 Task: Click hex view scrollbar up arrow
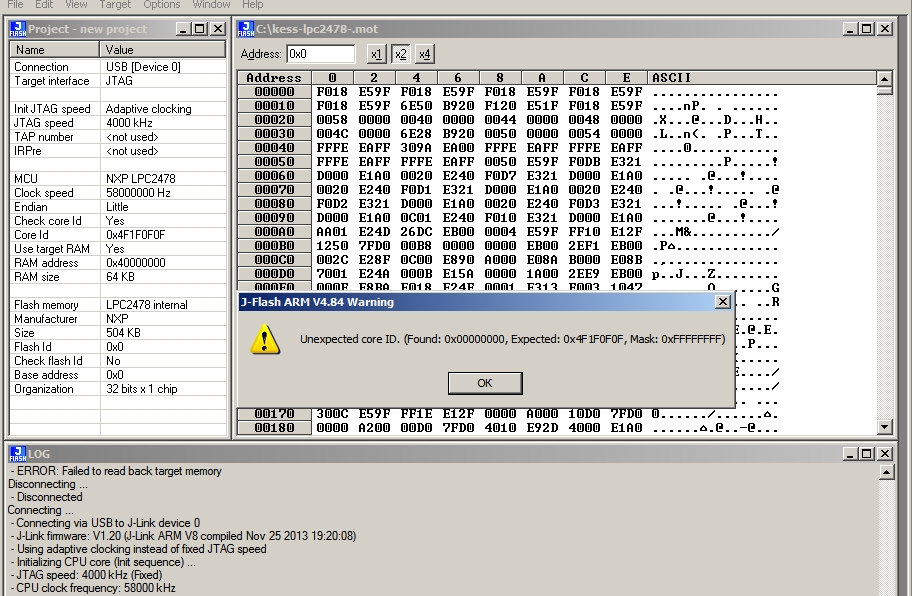coord(884,78)
